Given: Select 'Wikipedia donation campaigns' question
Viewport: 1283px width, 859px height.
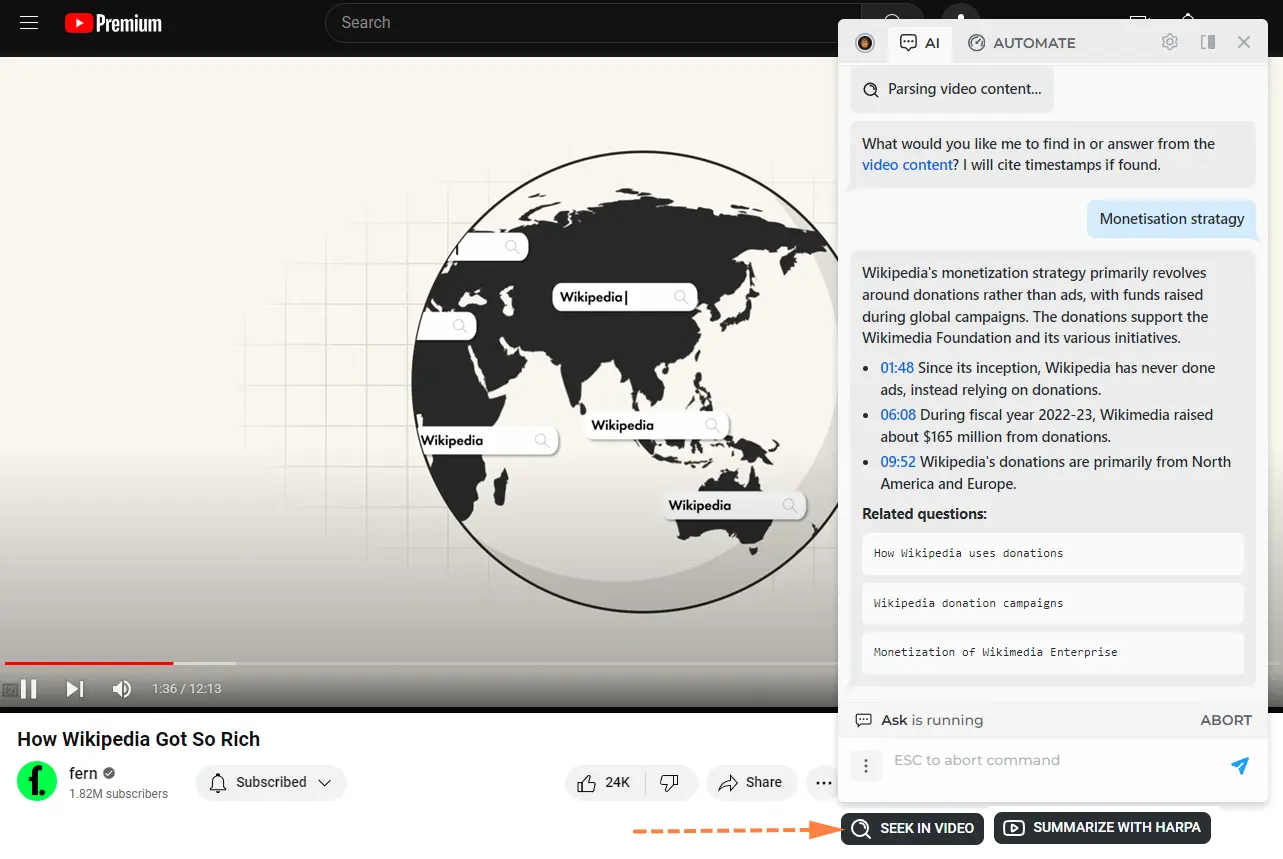Looking at the screenshot, I should (1053, 603).
